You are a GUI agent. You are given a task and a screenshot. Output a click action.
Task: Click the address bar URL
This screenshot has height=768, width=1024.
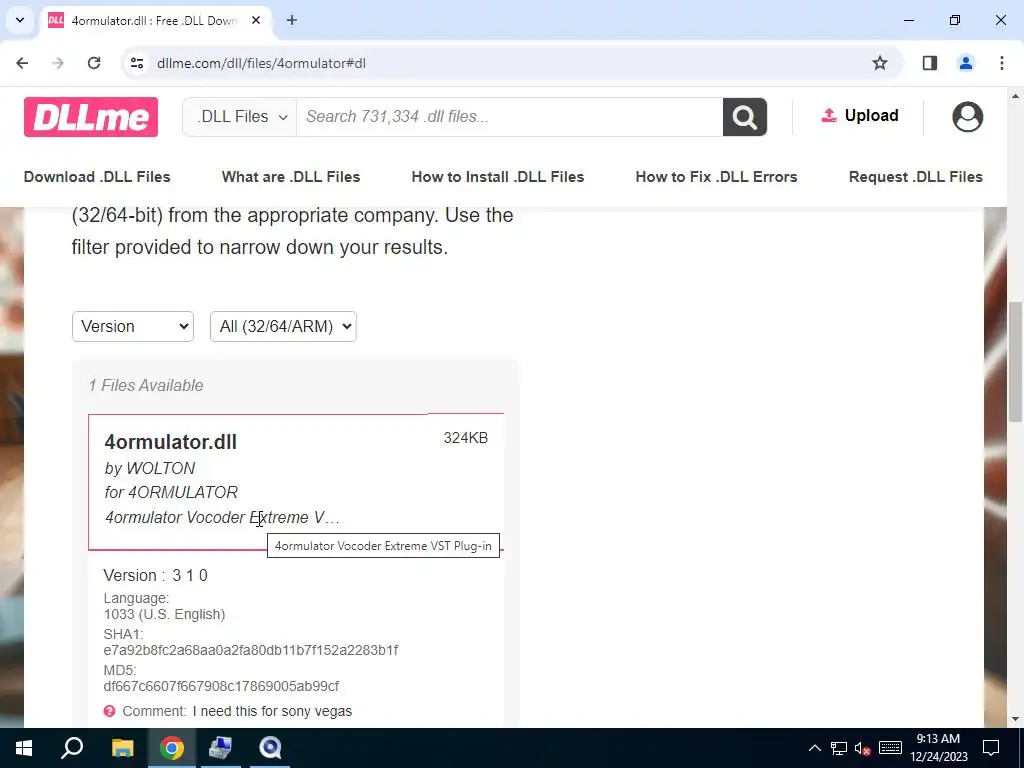click(x=261, y=63)
